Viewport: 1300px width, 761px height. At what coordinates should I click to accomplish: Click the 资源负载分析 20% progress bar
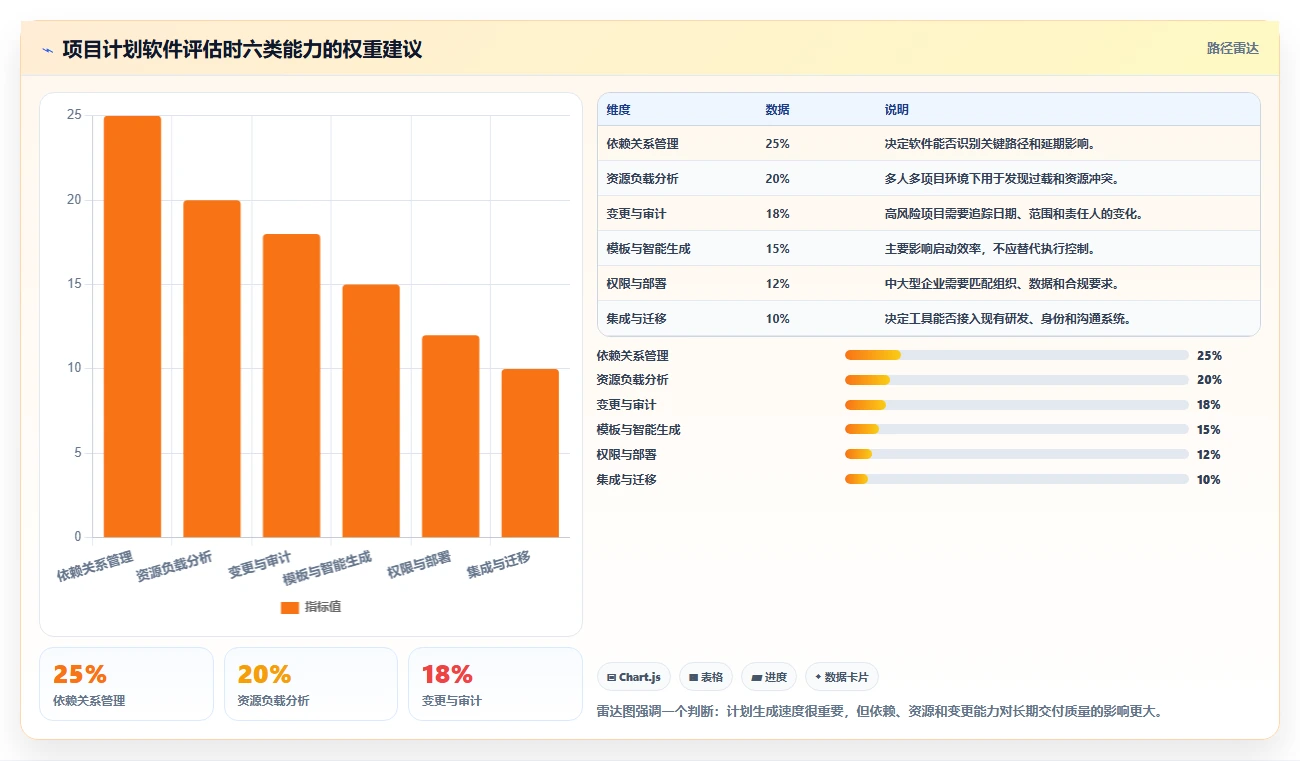click(x=1017, y=380)
